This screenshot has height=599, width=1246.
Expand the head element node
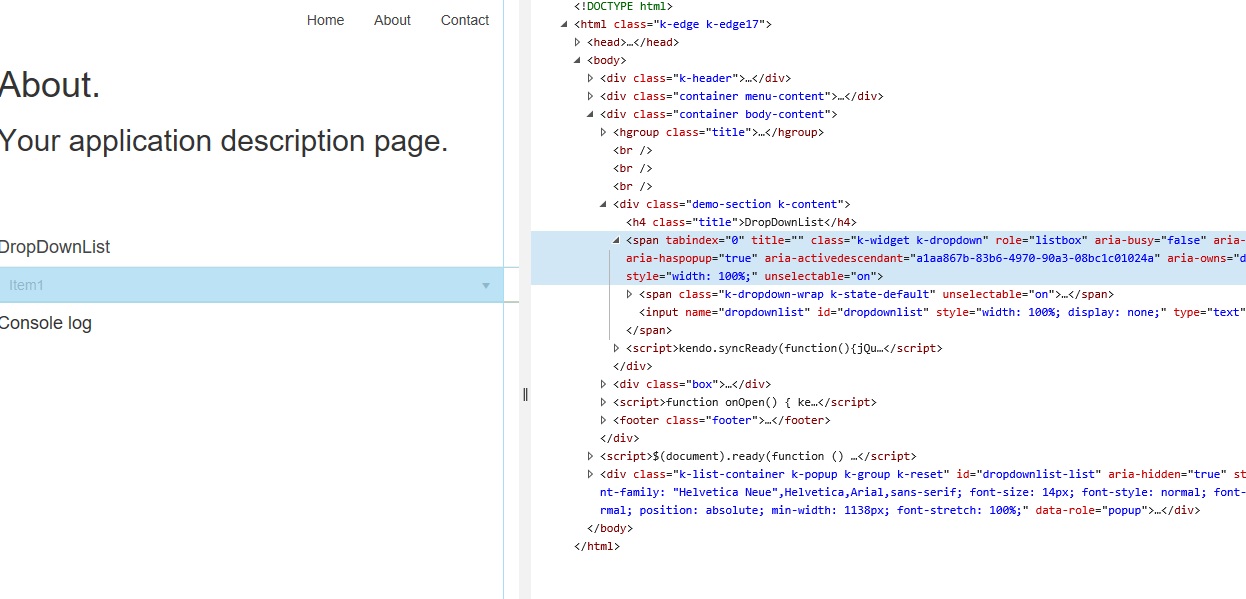pyautogui.click(x=578, y=42)
